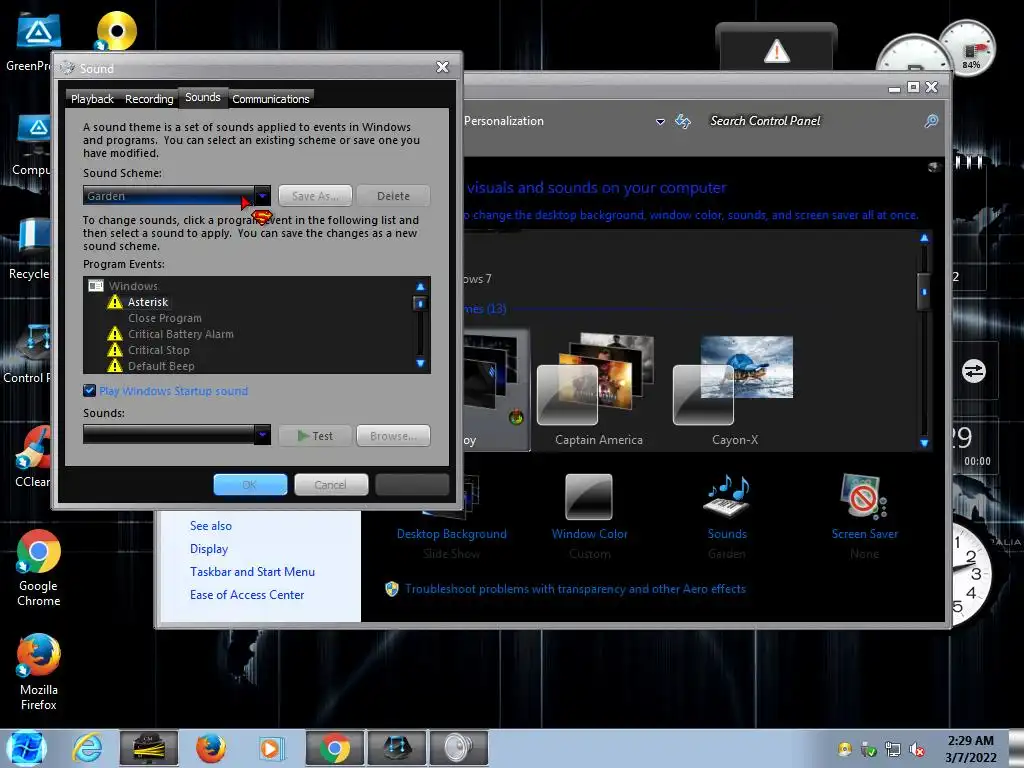Open the Control Panel desktop icon
The image size is (1024, 768).
pyautogui.click(x=29, y=353)
